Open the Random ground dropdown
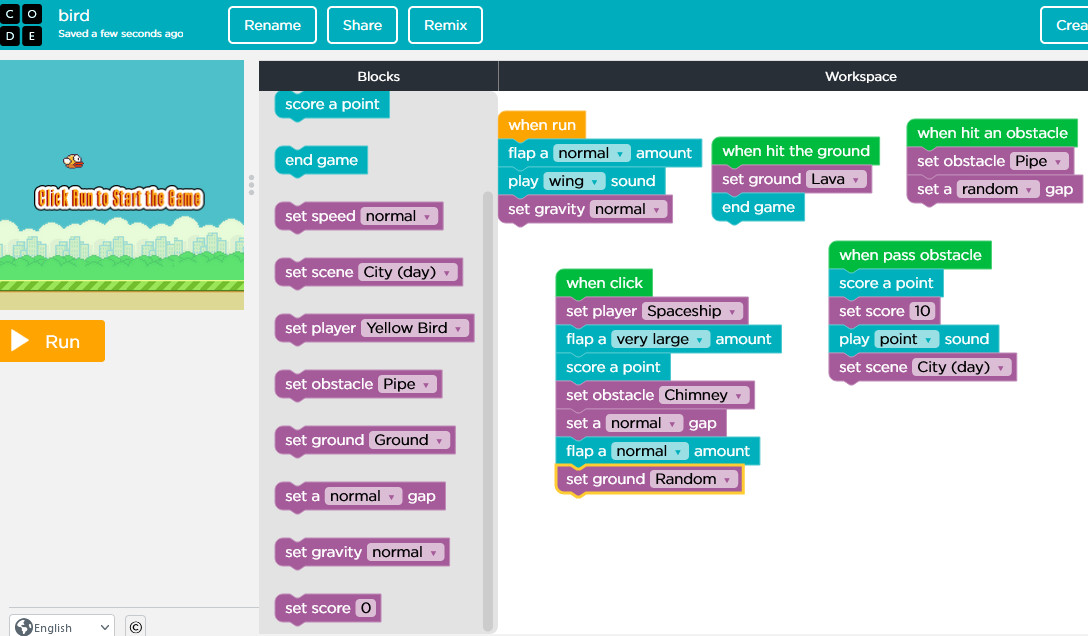Viewport: 1088px width, 636px height. [x=693, y=479]
